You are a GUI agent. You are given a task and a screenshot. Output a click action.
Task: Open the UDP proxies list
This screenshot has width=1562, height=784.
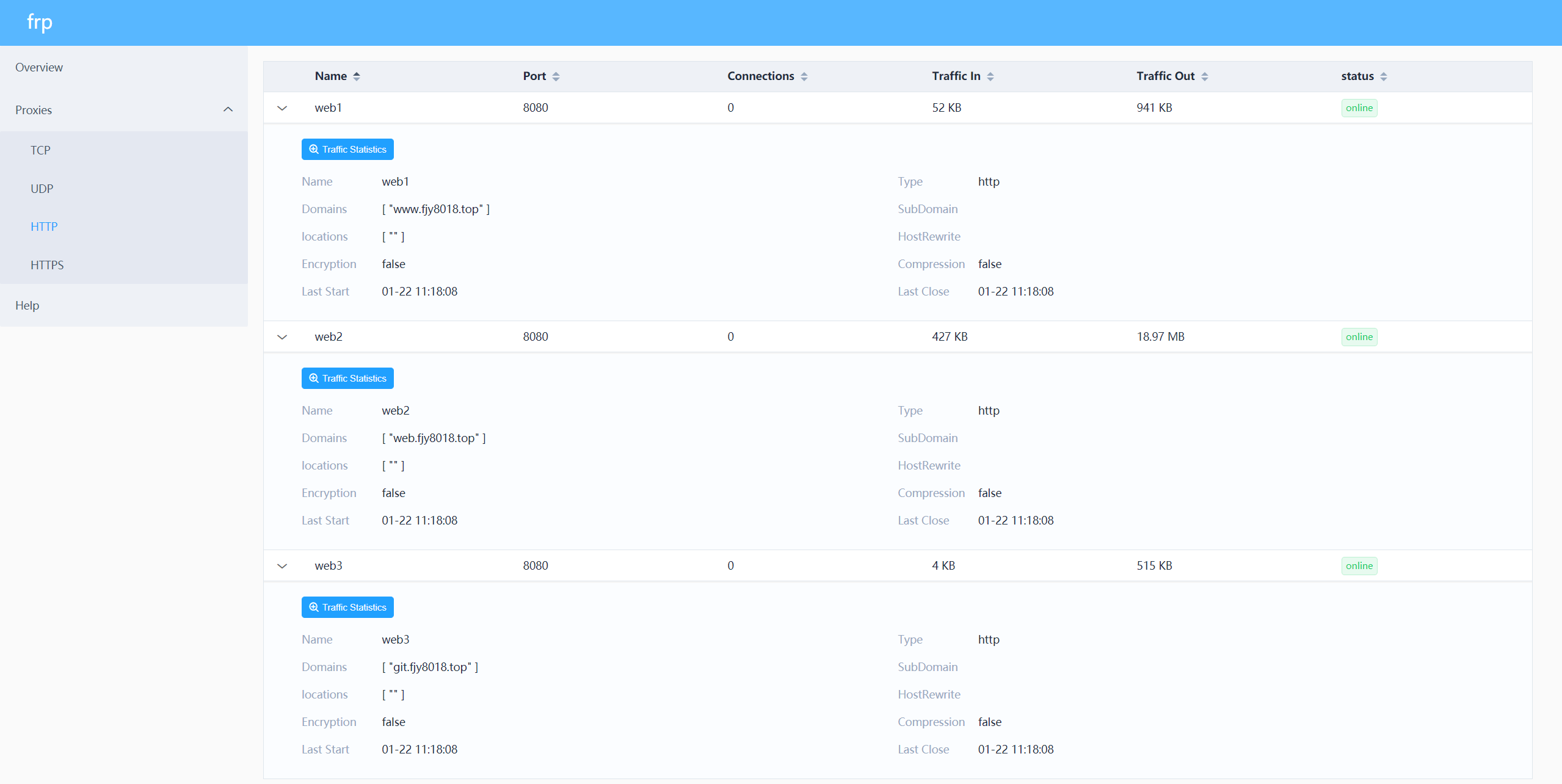[x=42, y=189]
